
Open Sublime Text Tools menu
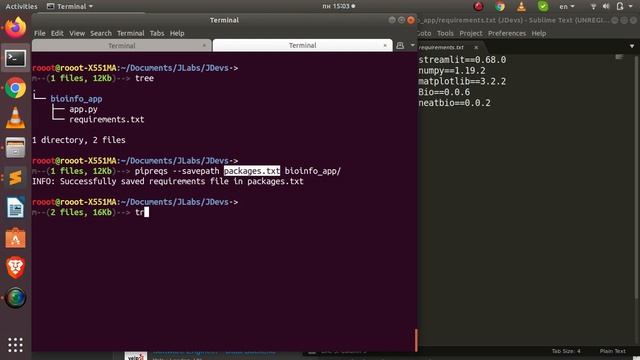click(x=445, y=33)
